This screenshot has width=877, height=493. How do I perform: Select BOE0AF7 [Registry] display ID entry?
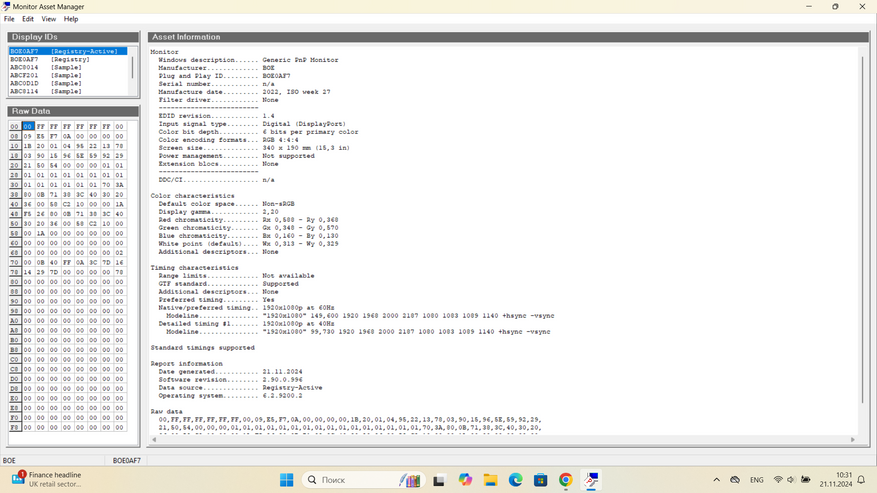coord(50,59)
